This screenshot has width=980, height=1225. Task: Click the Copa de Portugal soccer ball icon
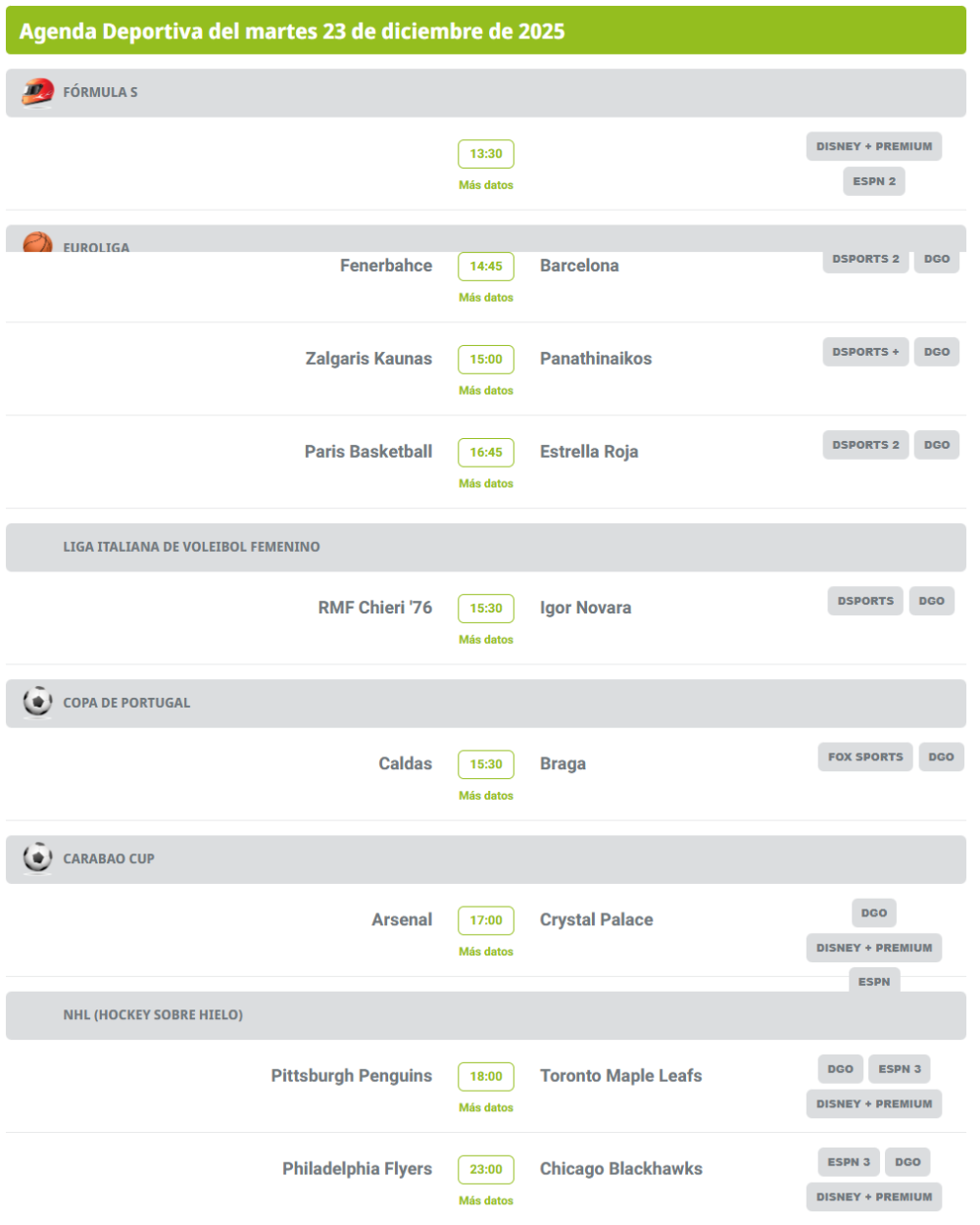click(37, 702)
